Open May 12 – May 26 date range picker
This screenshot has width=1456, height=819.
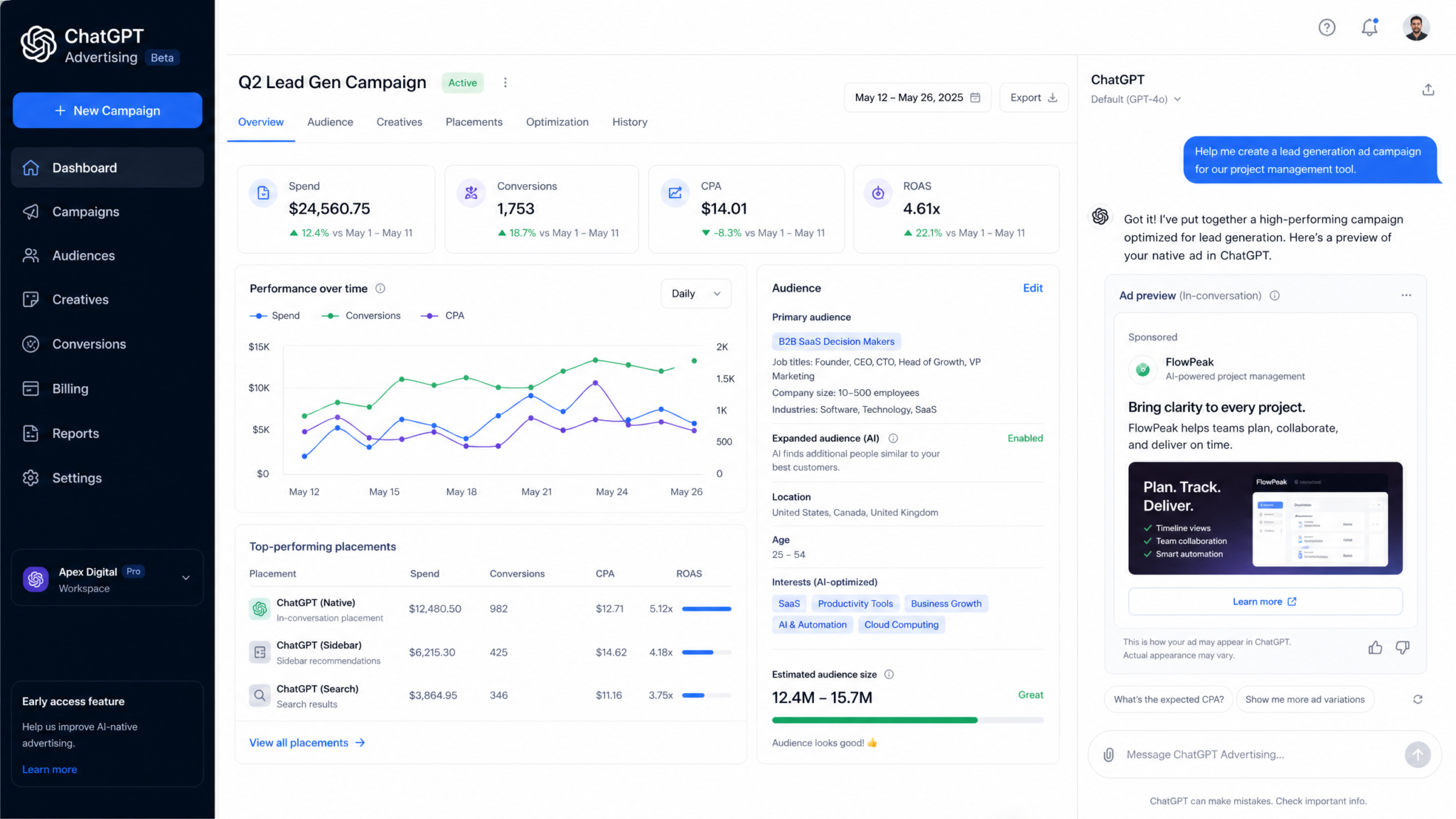pos(917,97)
